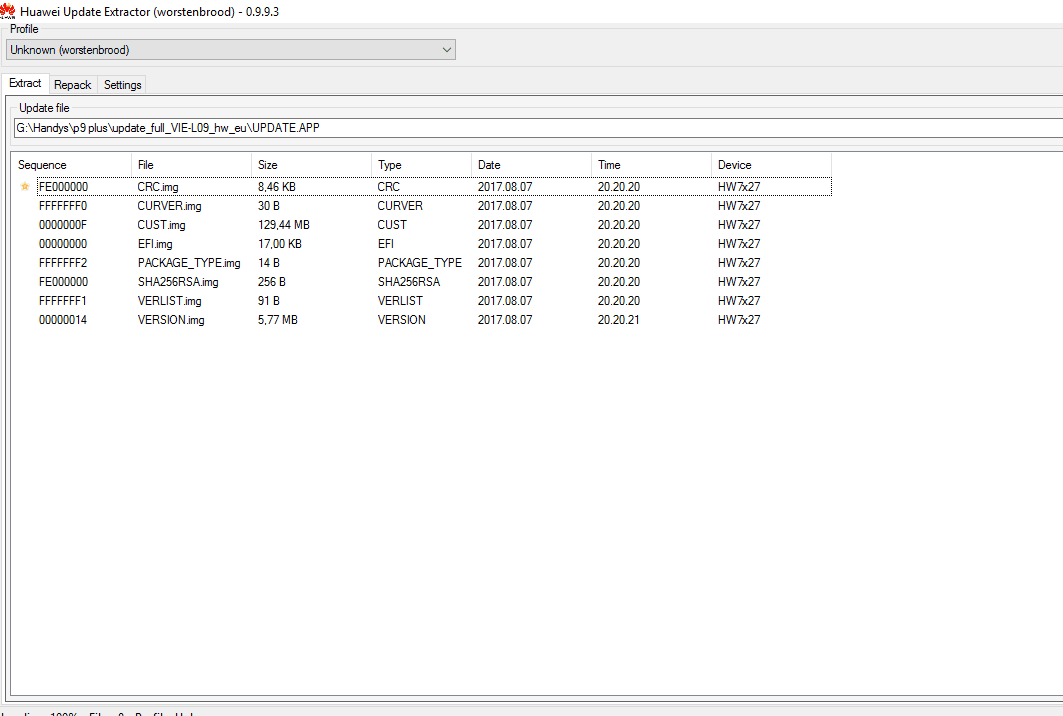
Task: Select the PACKAGE_TYPE.img file entry
Action: tap(189, 262)
